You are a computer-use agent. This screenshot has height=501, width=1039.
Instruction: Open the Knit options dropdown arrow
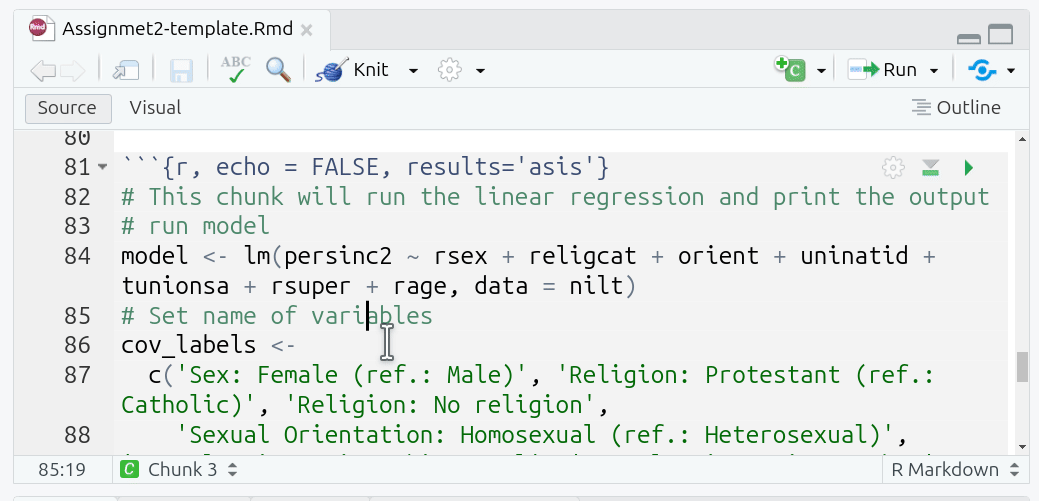coord(413,70)
